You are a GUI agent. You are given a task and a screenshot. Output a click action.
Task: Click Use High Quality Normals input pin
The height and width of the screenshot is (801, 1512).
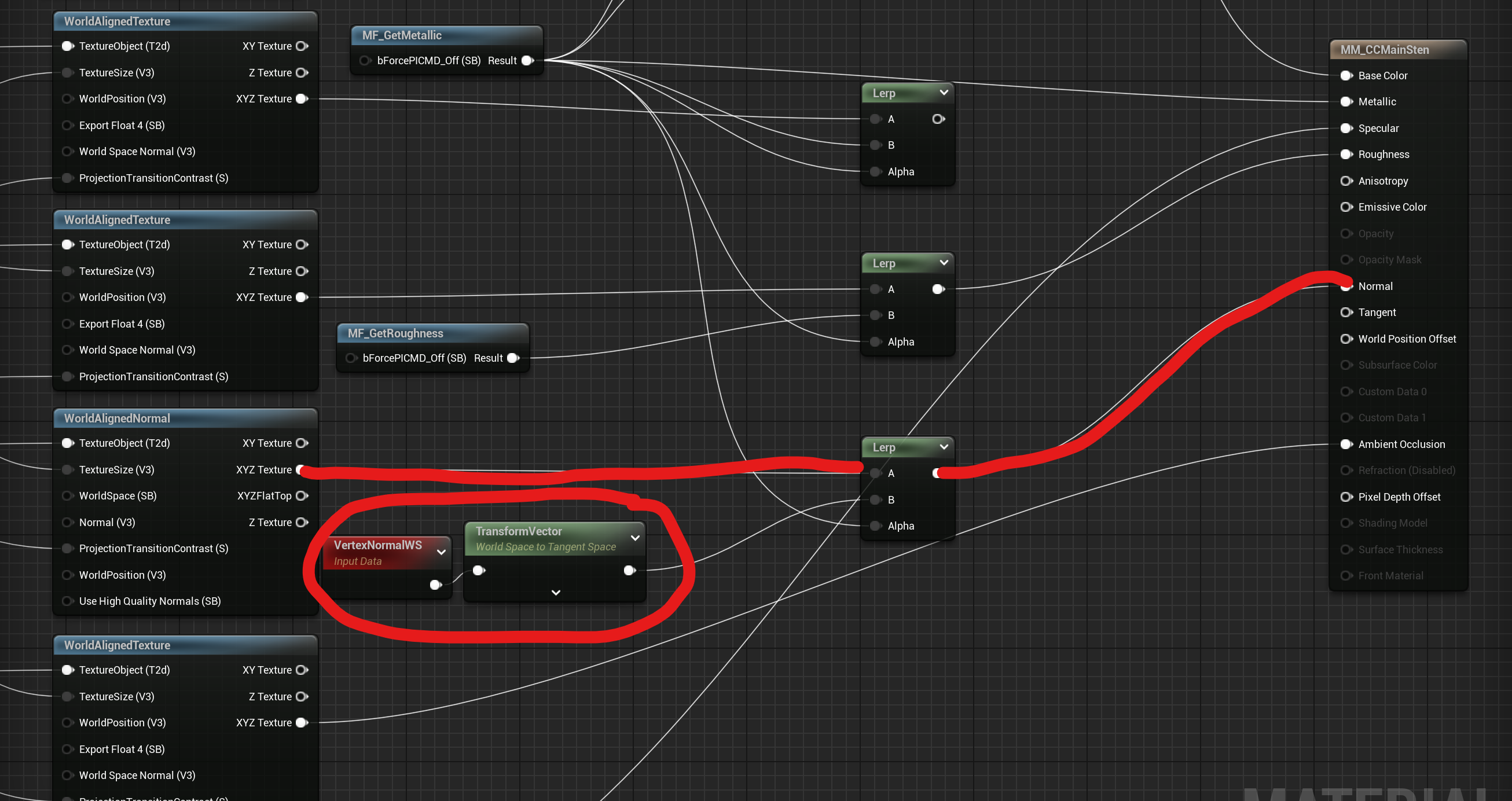coord(68,601)
